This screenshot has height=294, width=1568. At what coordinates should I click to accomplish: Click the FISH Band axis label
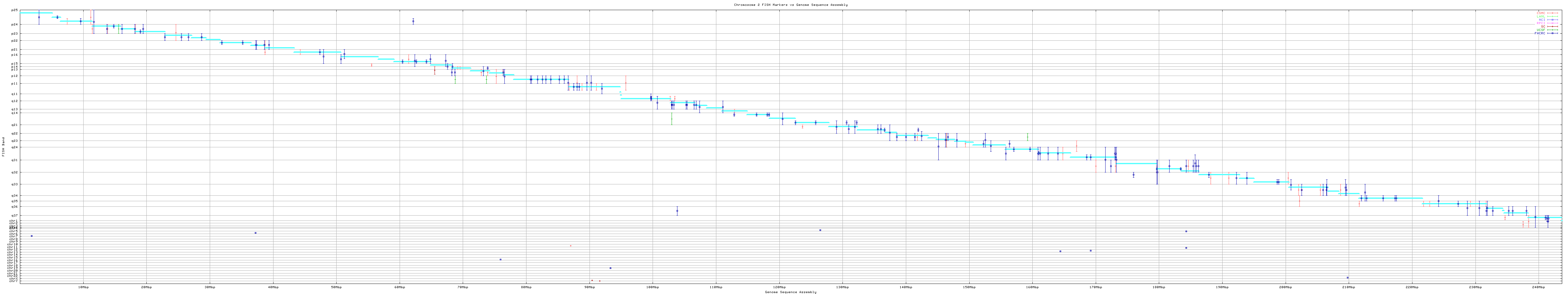[x=4, y=147]
